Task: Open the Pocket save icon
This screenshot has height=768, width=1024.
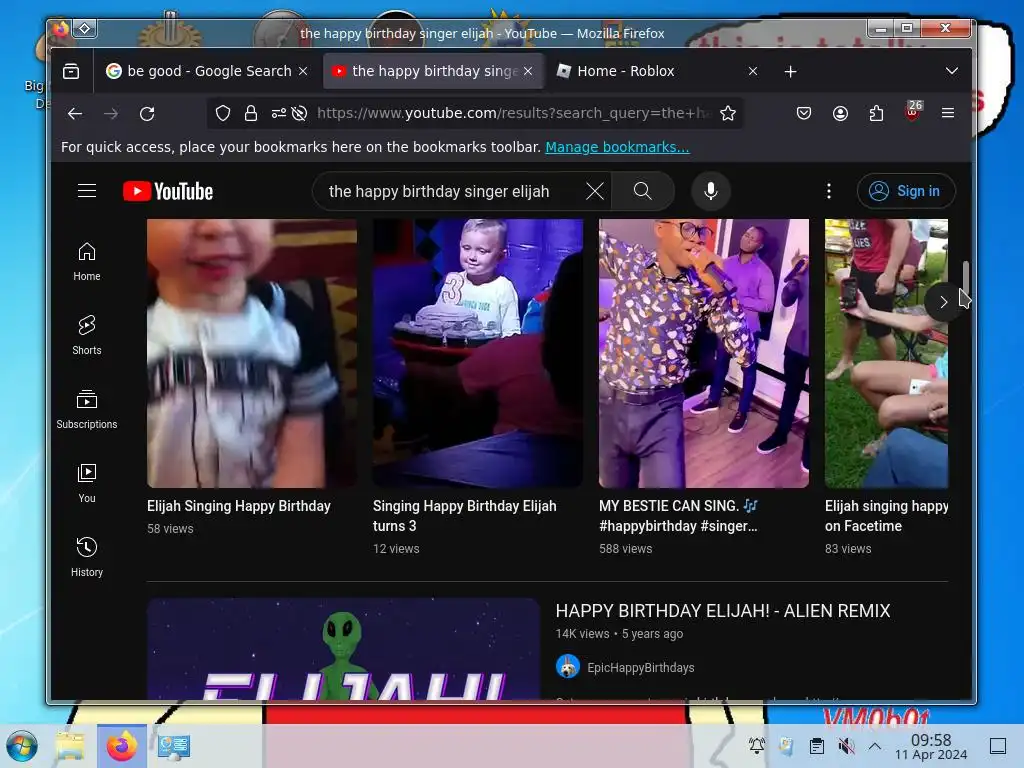Action: tap(804, 114)
